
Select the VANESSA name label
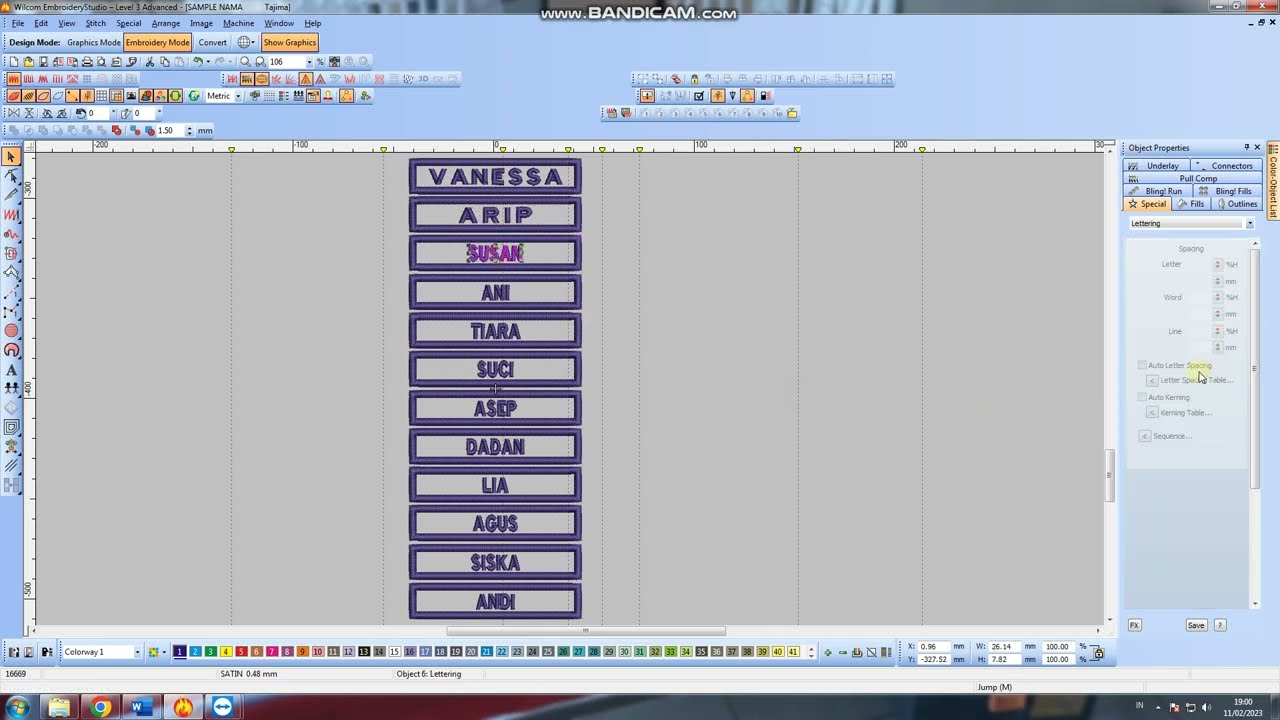[495, 177]
